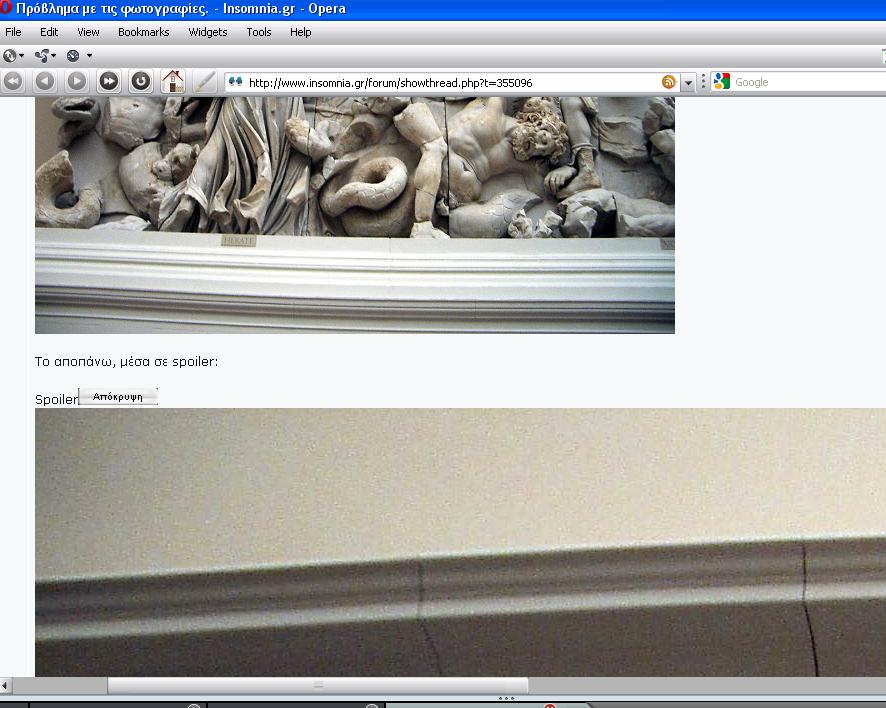
Task: Open the Home page
Action: coord(173,81)
